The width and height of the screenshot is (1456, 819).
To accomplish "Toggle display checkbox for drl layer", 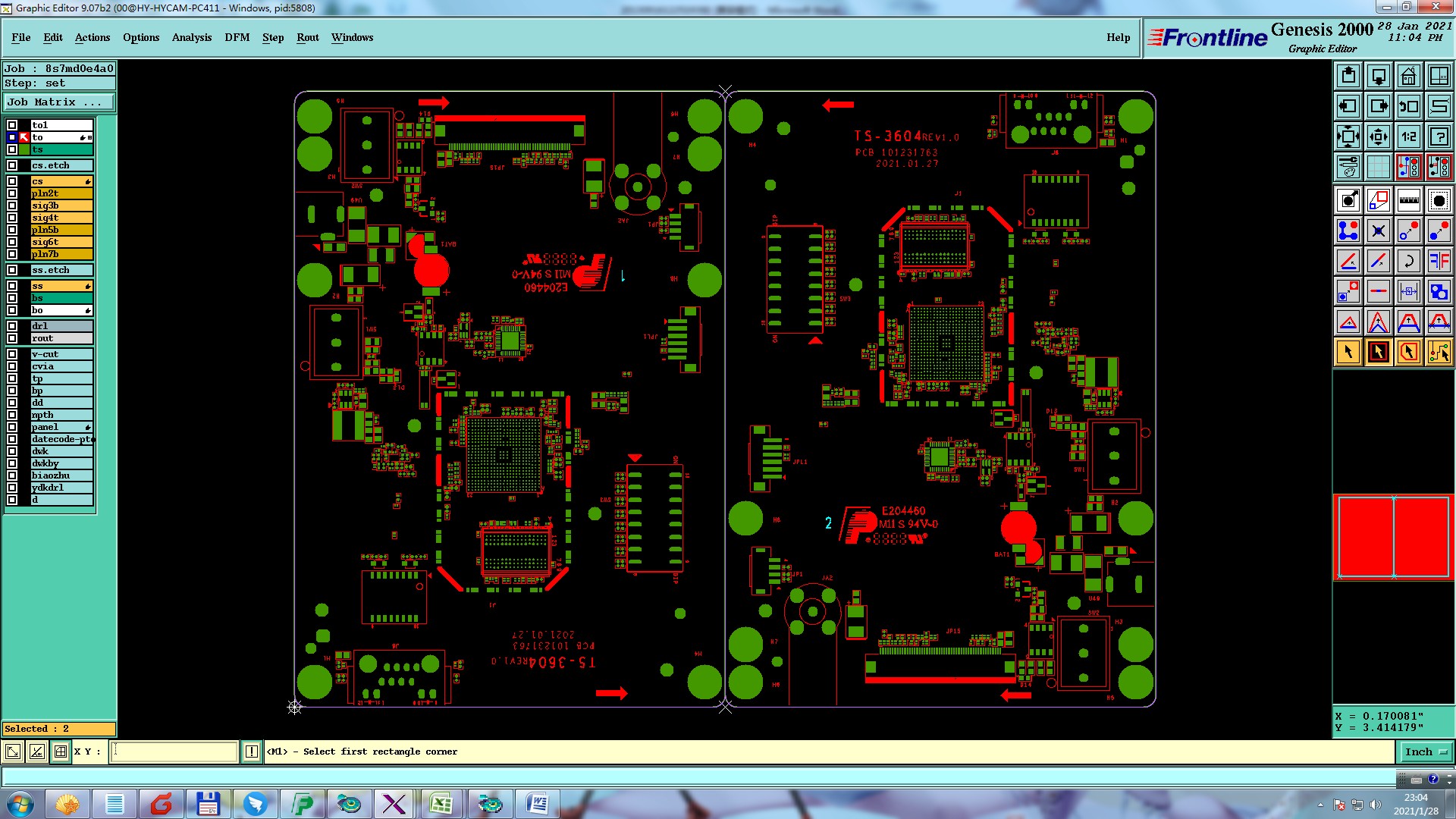I will [x=12, y=326].
